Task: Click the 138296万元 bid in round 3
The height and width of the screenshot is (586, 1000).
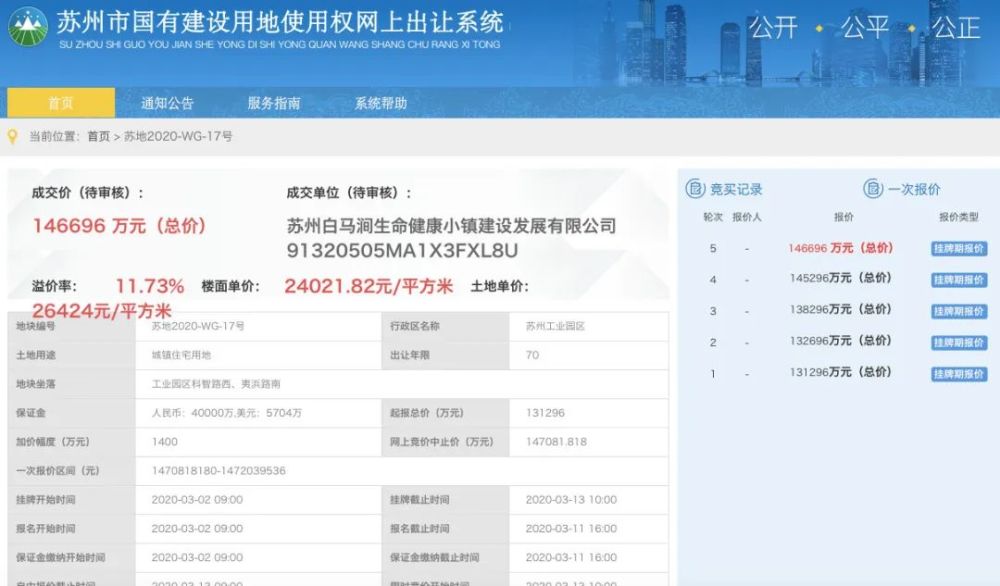Action: point(841,310)
